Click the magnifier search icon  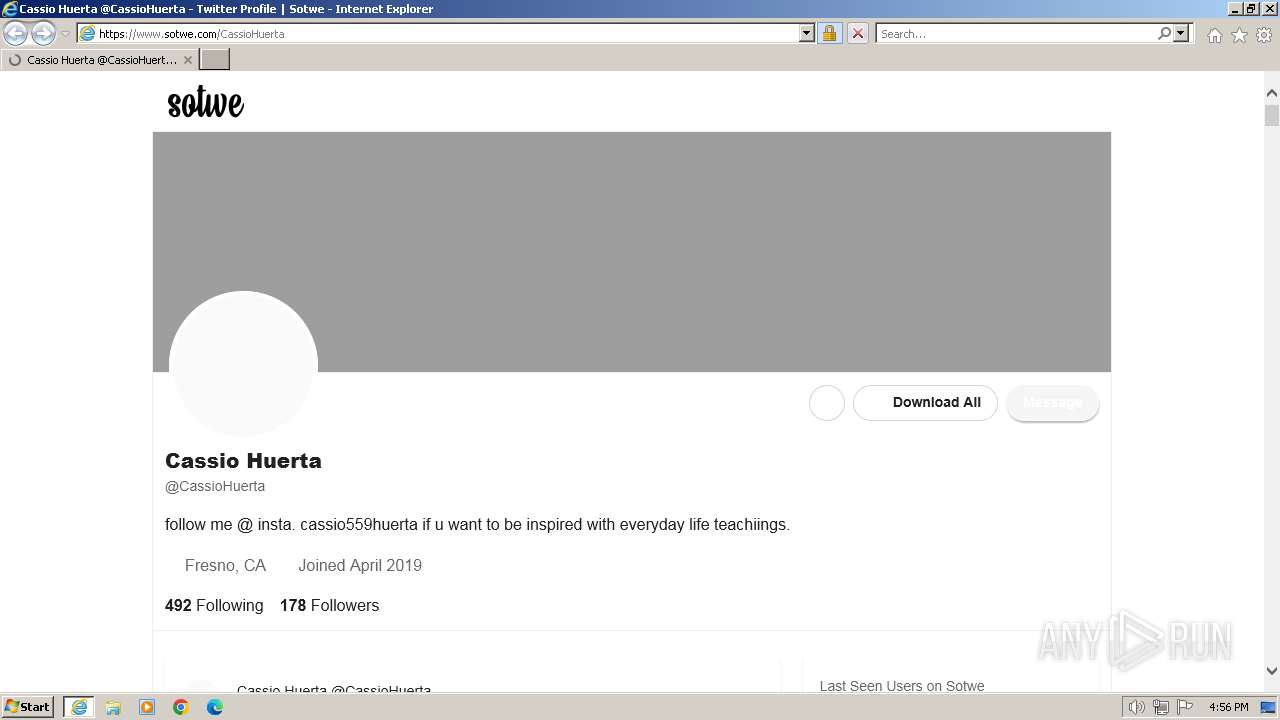(1164, 33)
